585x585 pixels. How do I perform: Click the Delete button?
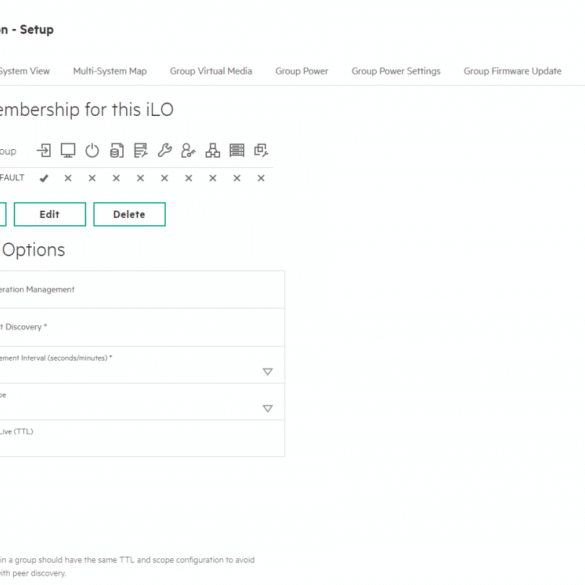[x=129, y=214]
